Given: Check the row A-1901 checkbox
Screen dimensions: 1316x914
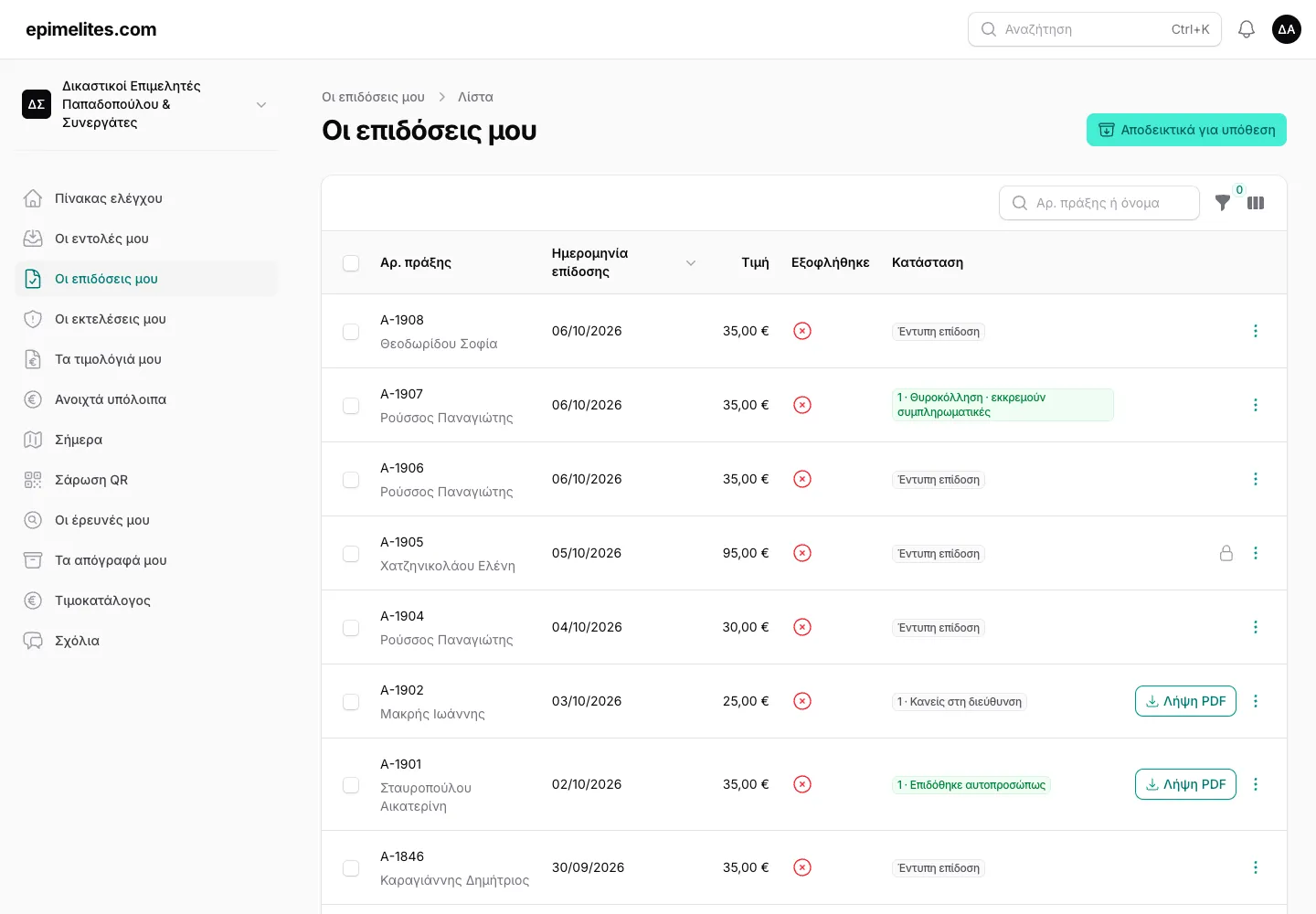Looking at the screenshot, I should coord(351,785).
